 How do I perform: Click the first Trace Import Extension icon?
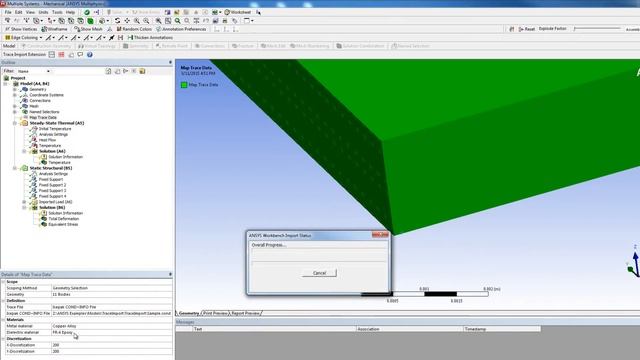coord(52,54)
